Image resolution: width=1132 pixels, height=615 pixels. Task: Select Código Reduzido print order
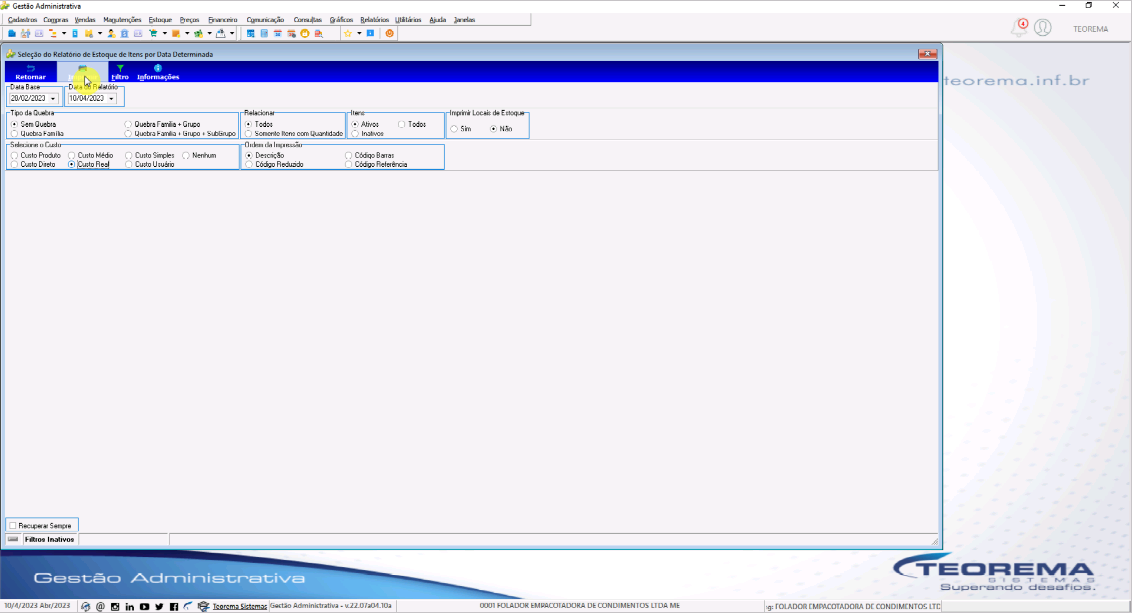249,165
